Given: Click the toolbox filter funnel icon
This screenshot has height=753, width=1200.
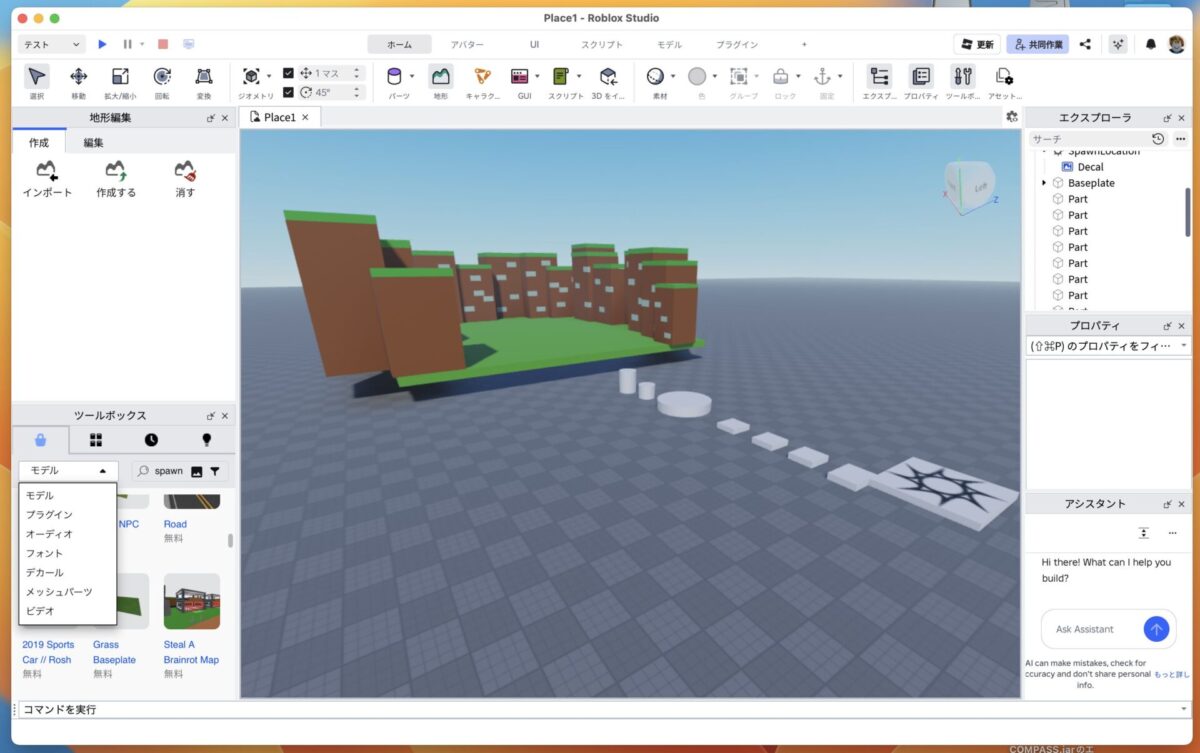Looking at the screenshot, I should (x=215, y=471).
